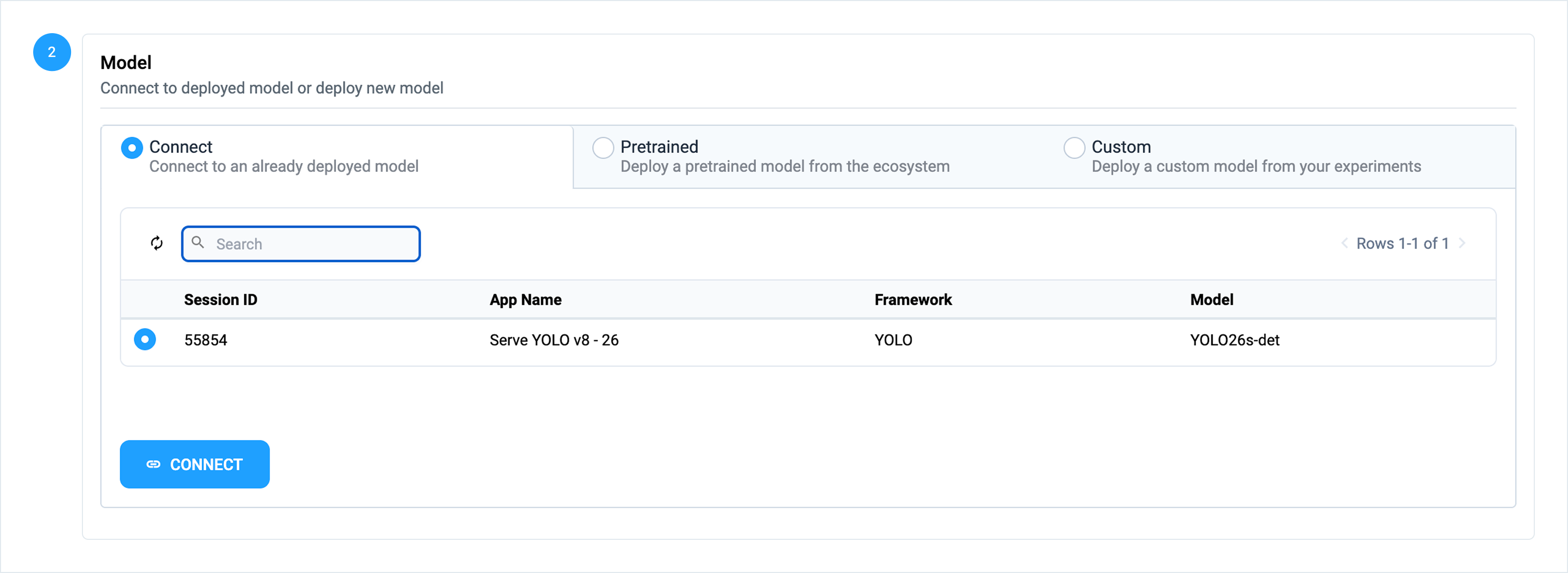Select the Custom model radio option
The width and height of the screenshot is (1568, 573).
tap(1074, 148)
